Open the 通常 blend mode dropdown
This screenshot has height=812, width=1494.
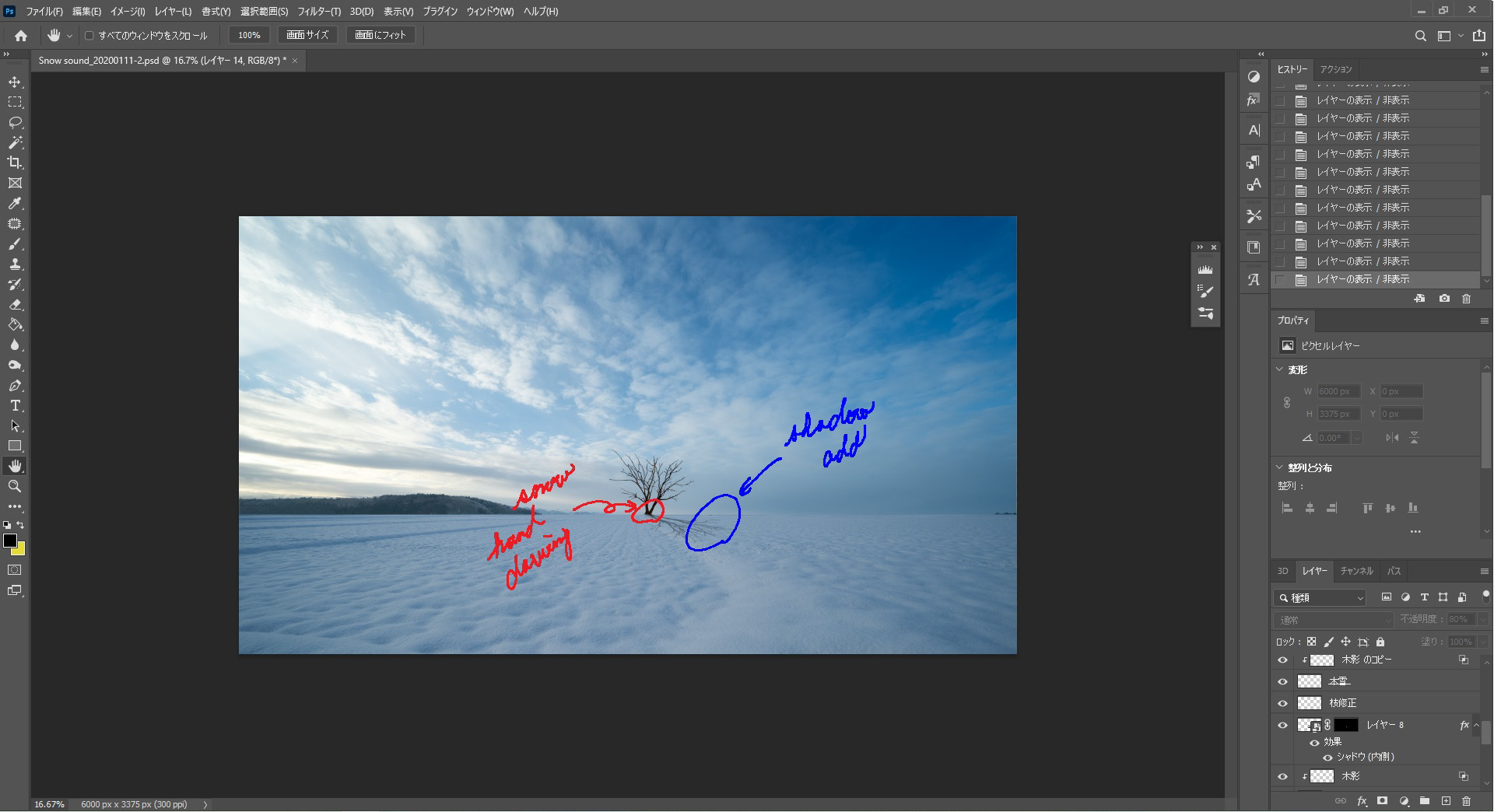(x=1334, y=620)
